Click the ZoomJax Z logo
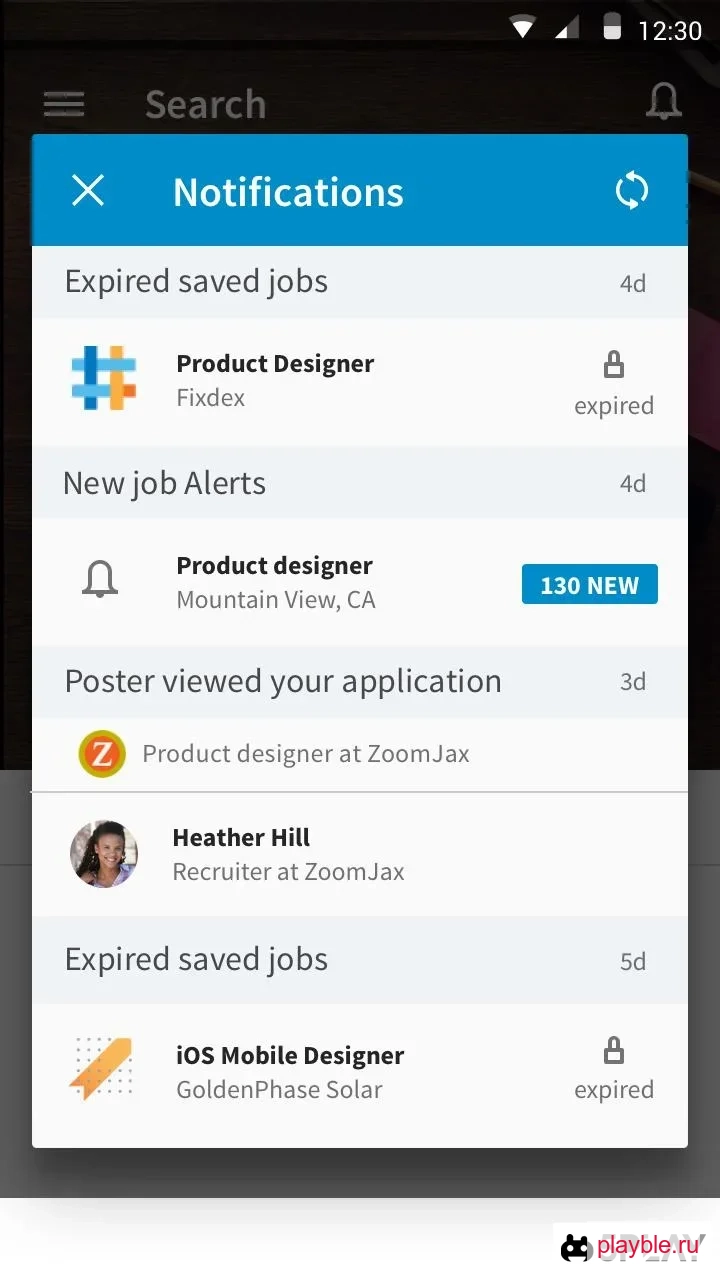Viewport: 720px width, 1280px height. point(102,753)
